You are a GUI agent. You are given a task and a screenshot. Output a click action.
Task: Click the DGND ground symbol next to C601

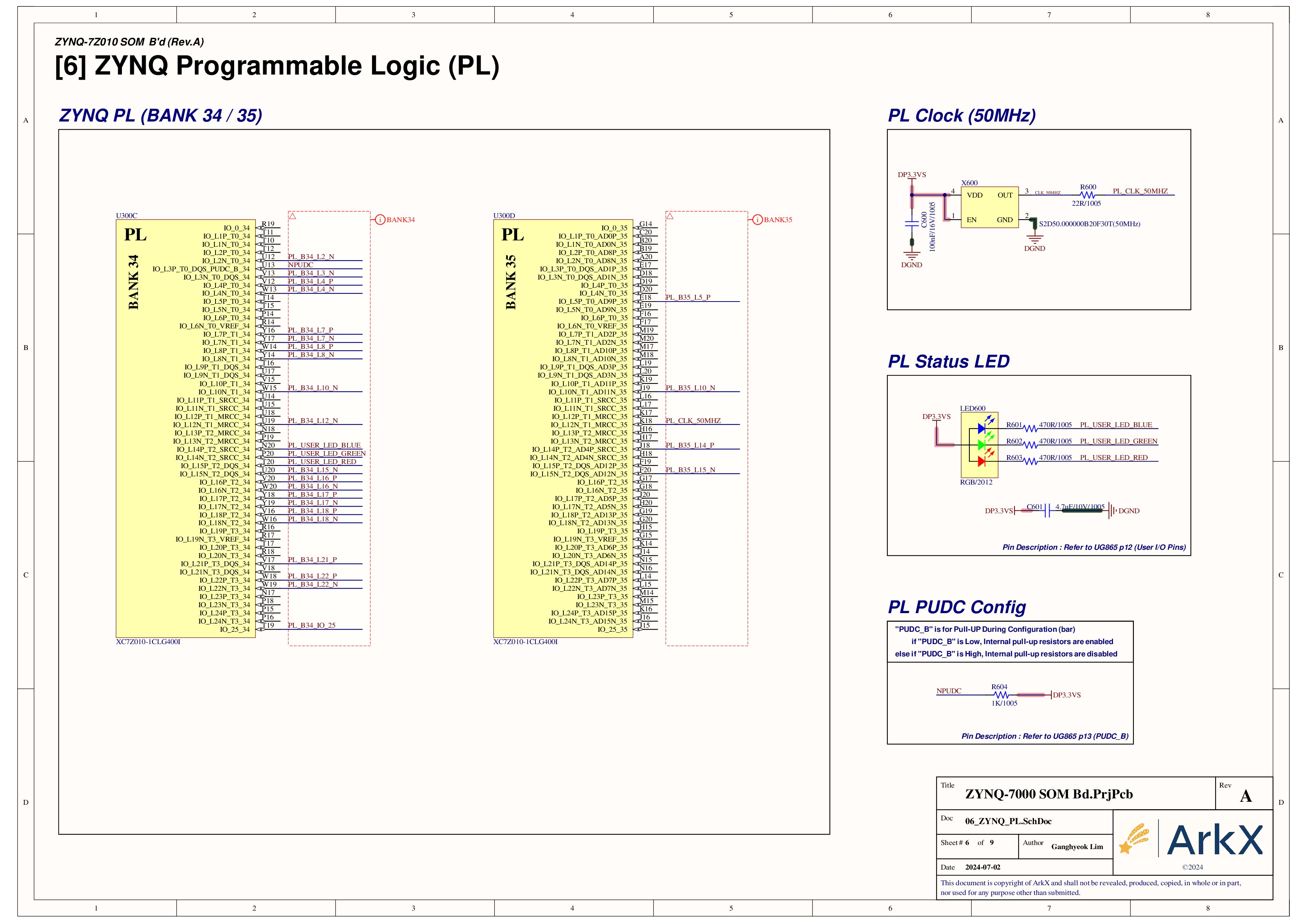click(x=1113, y=511)
